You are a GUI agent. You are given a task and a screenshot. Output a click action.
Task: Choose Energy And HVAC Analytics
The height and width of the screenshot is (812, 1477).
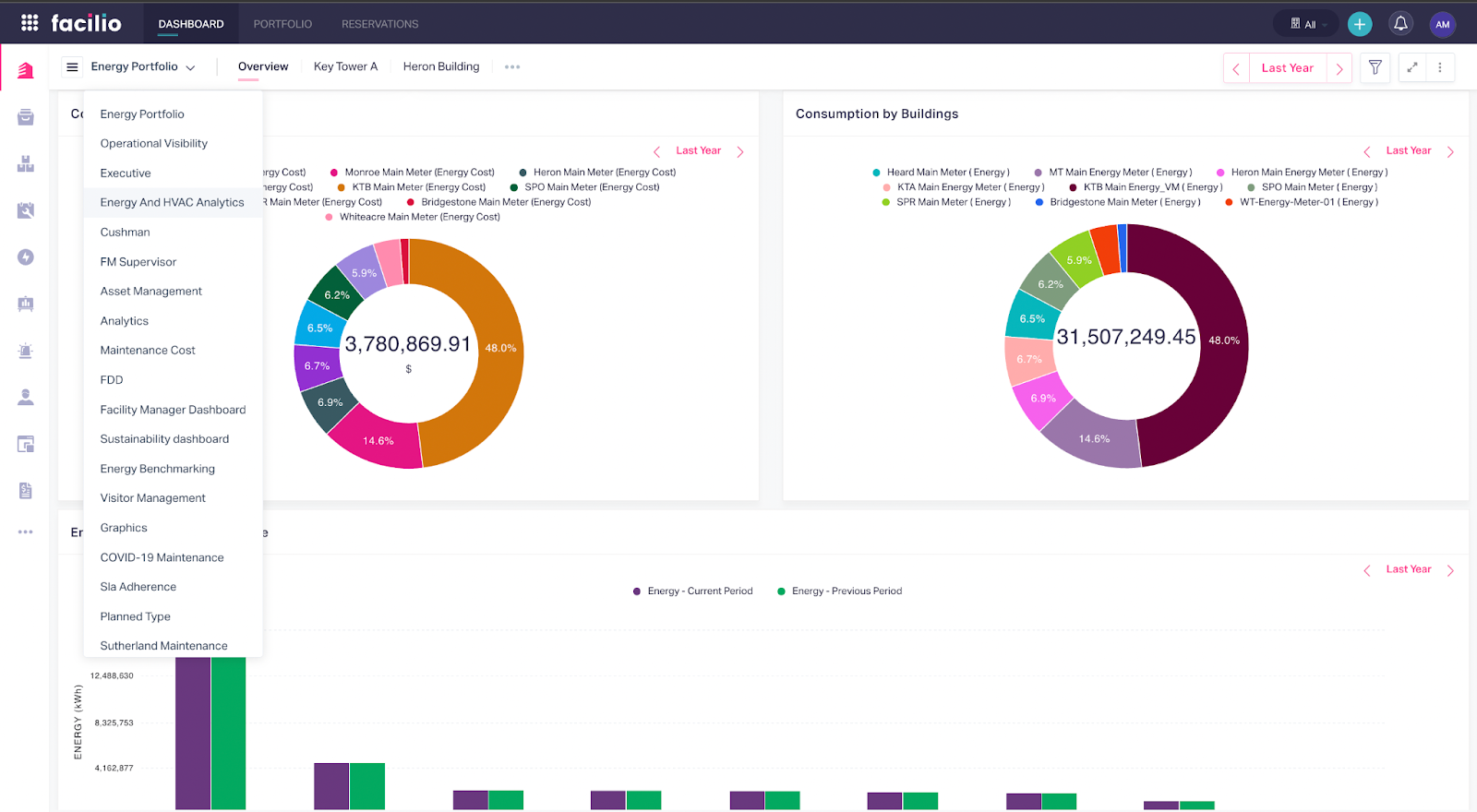coord(173,202)
